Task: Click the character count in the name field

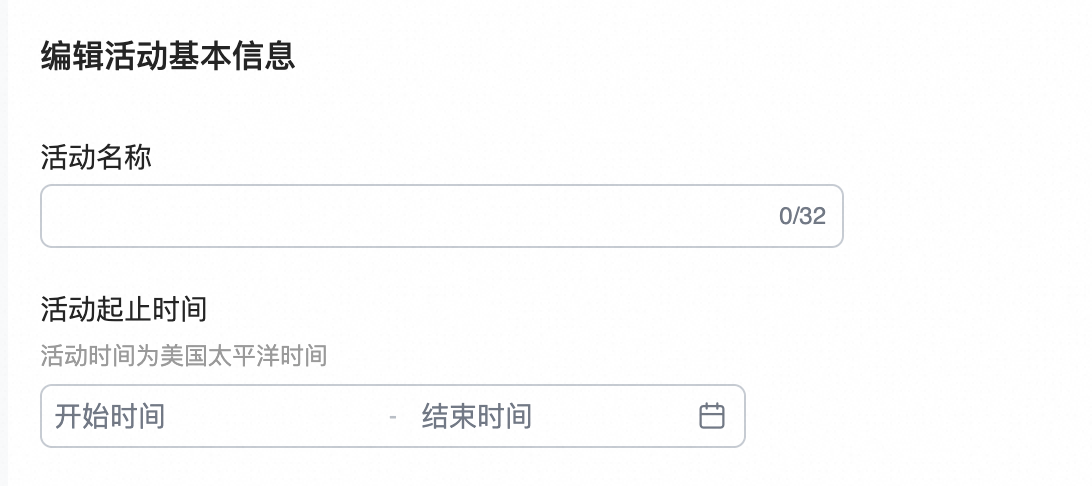Action: tap(802, 216)
